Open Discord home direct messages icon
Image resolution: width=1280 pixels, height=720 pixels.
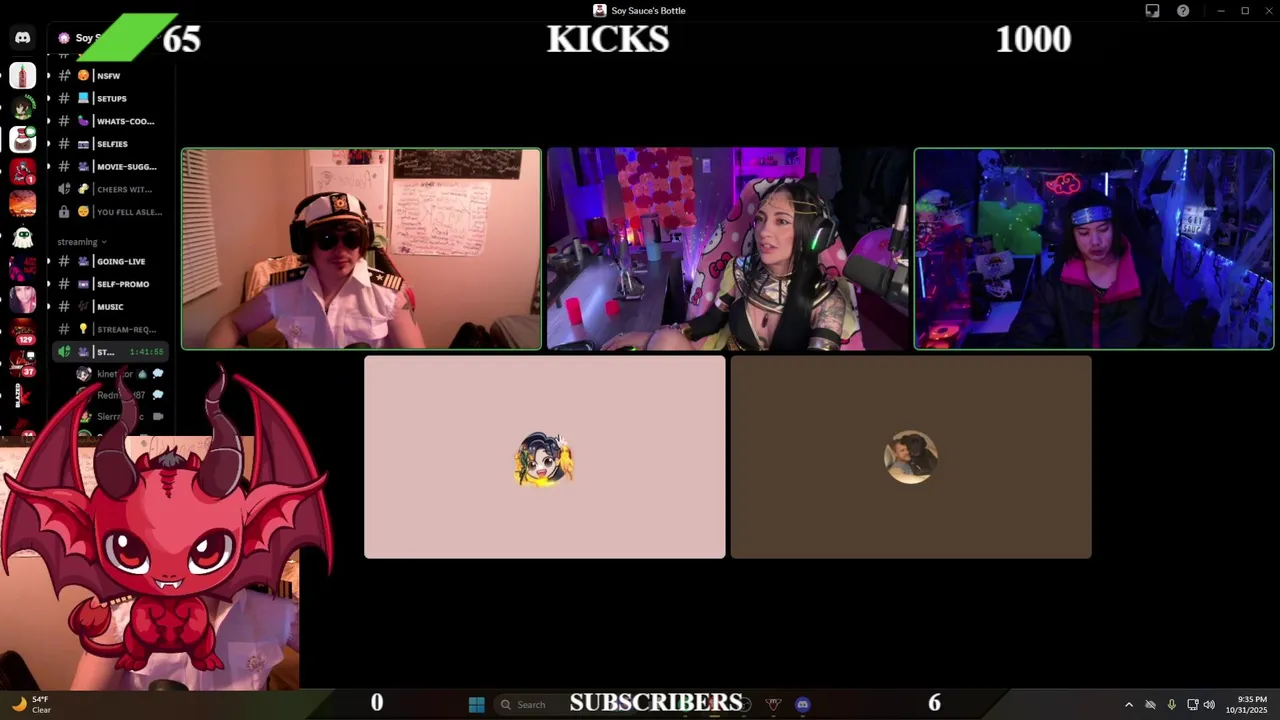point(22,38)
